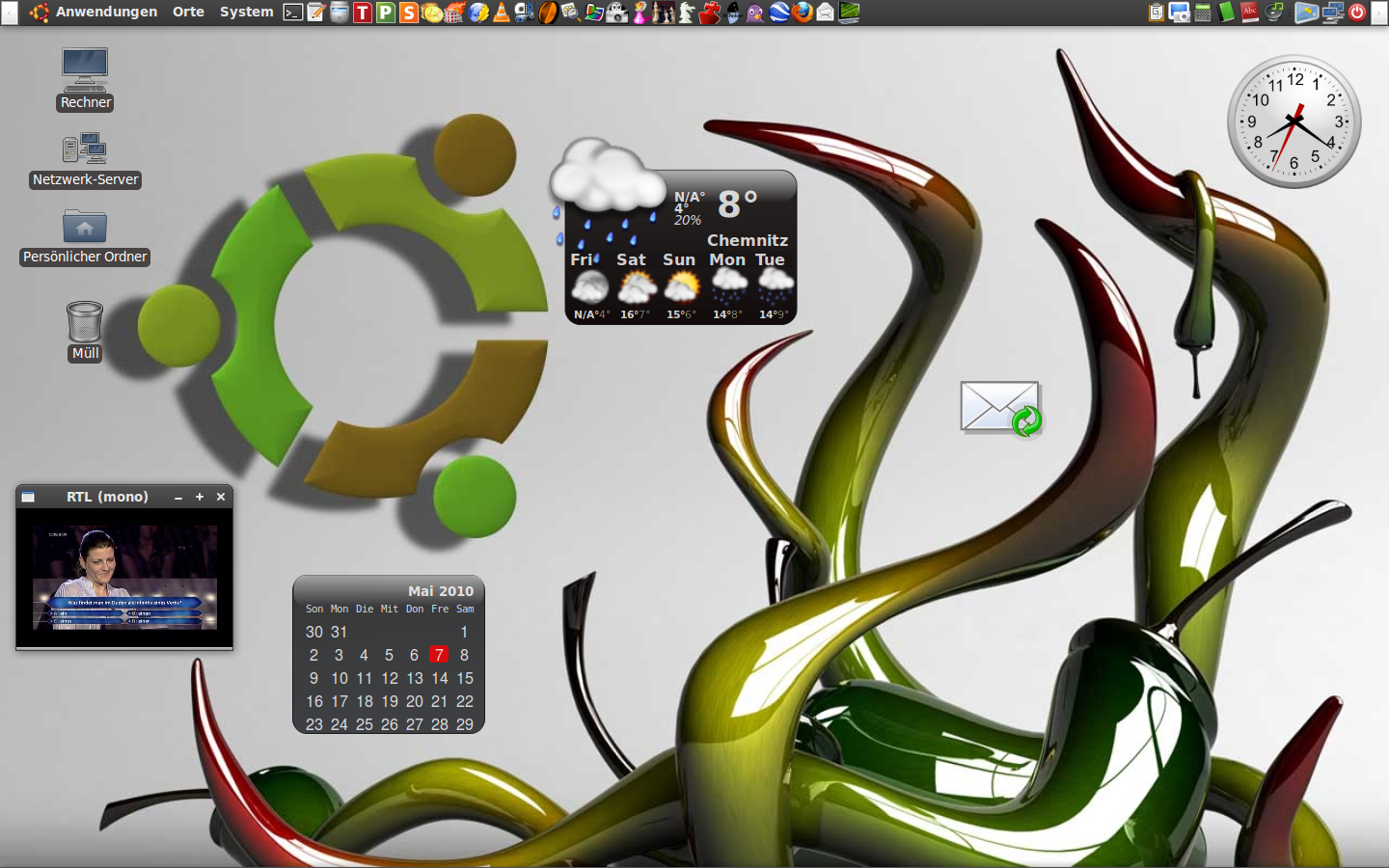Image resolution: width=1389 pixels, height=868 pixels.
Task: Open the red T word processor launcher
Action: pyautogui.click(x=363, y=13)
